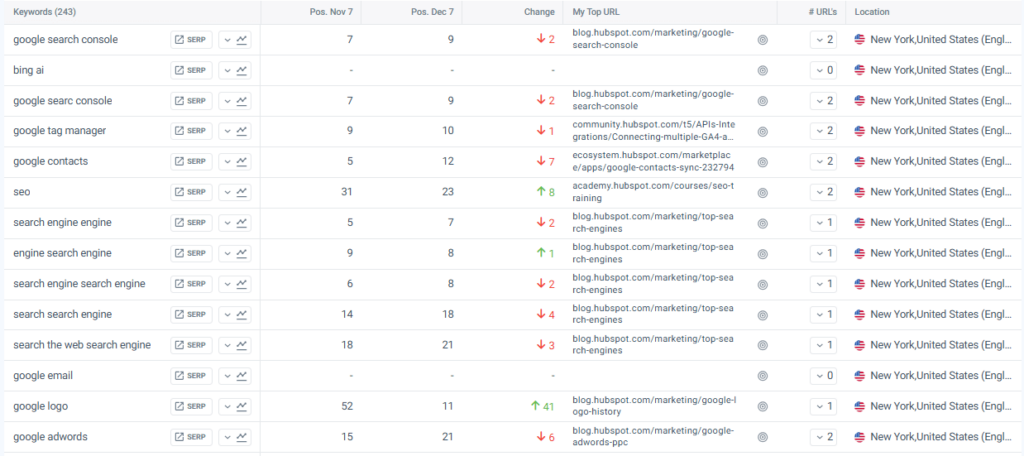Open SERP for google search console
Image resolution: width=1024 pixels, height=456 pixels.
click(x=191, y=40)
